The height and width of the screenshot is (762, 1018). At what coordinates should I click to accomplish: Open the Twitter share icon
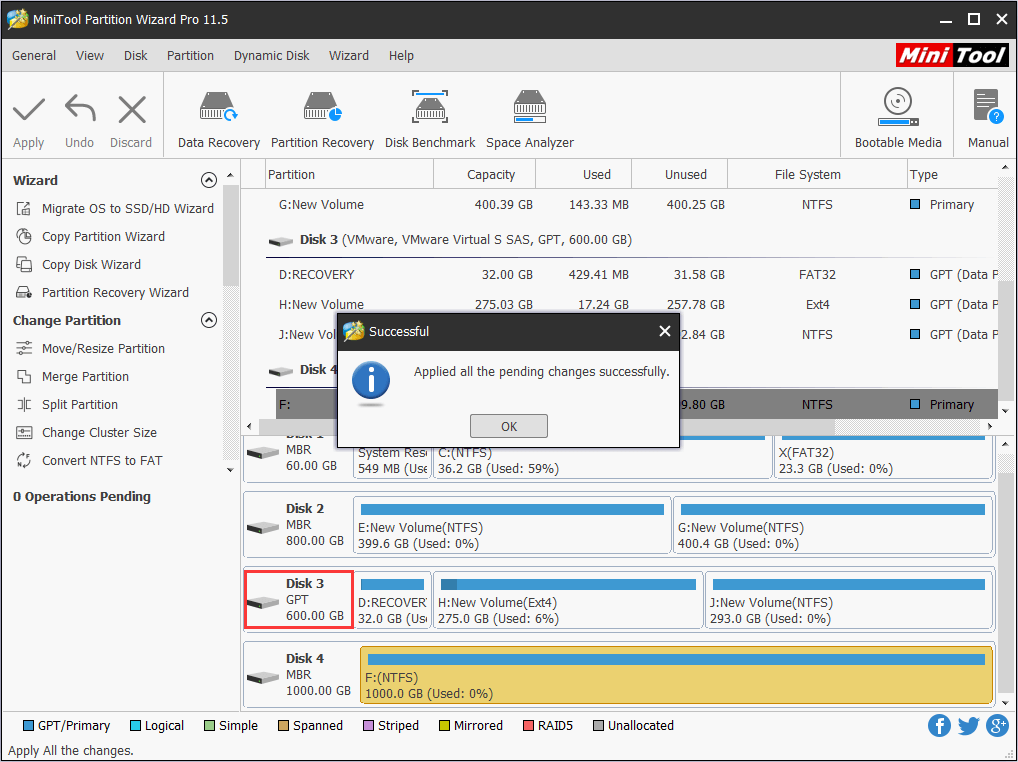pos(968,725)
